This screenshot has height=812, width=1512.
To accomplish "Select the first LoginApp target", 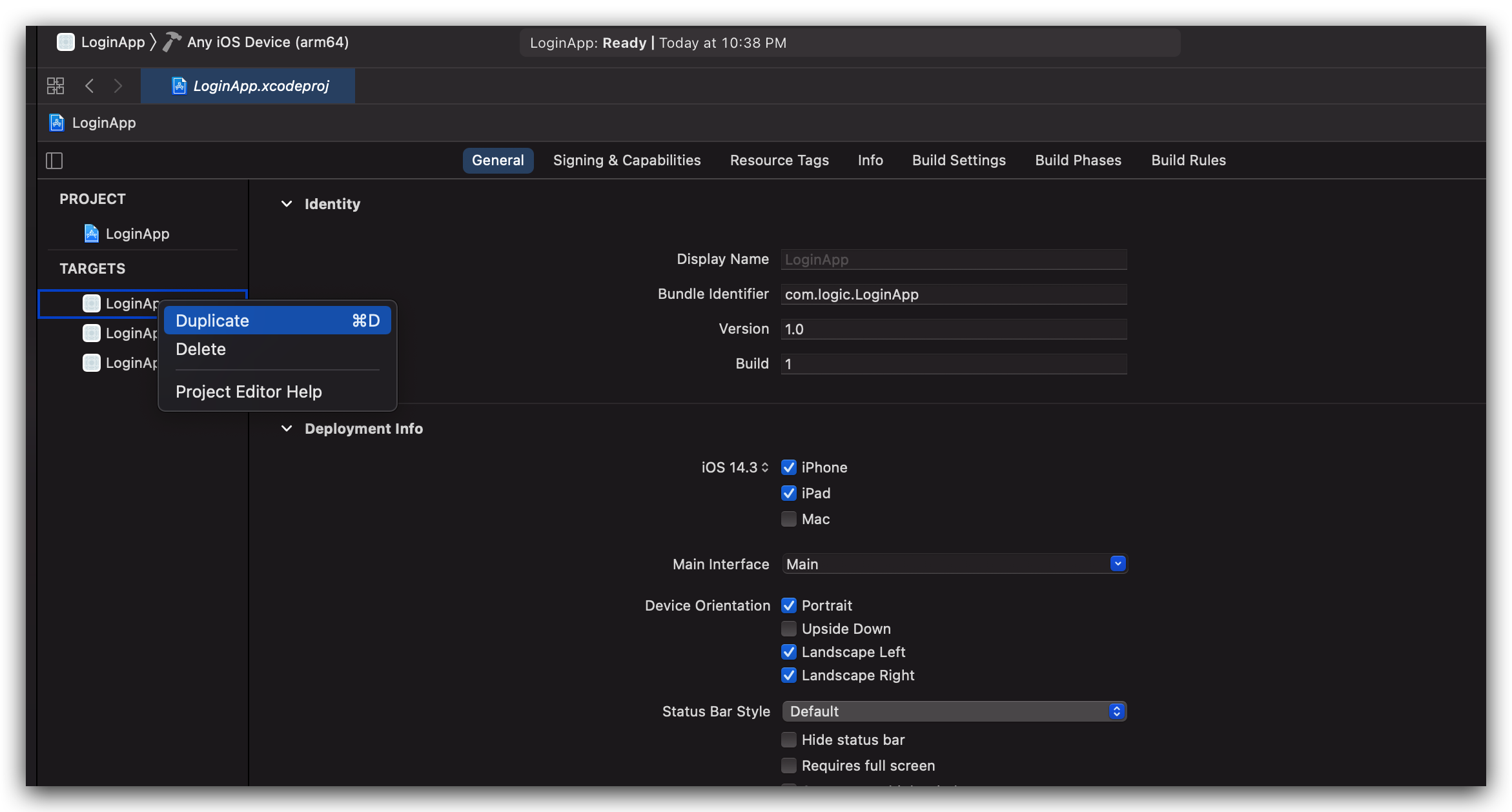I will coord(142,303).
